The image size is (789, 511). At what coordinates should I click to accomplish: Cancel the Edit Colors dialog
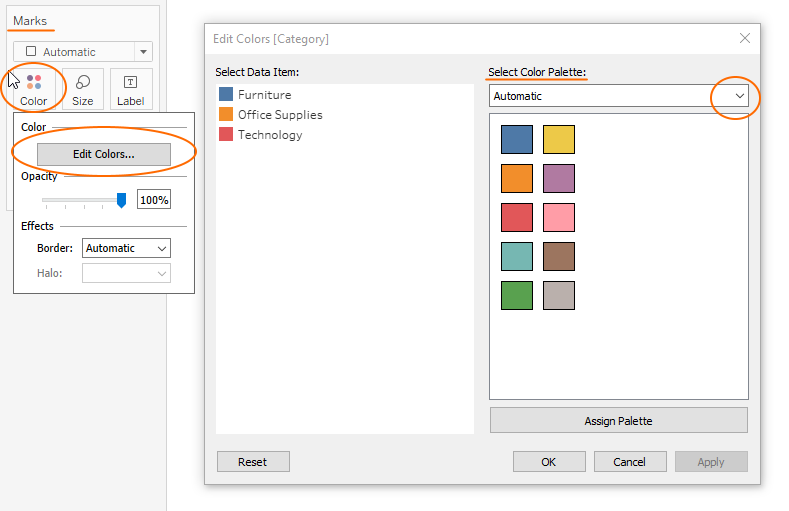[x=629, y=462]
